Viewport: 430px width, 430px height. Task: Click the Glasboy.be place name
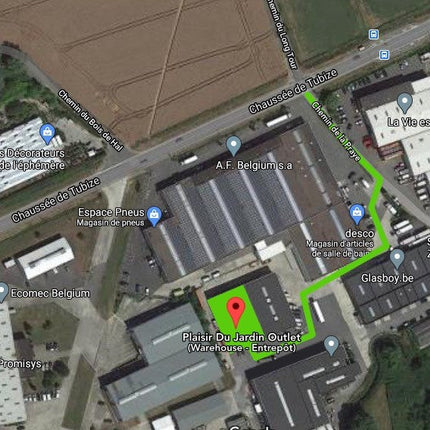tap(387, 278)
